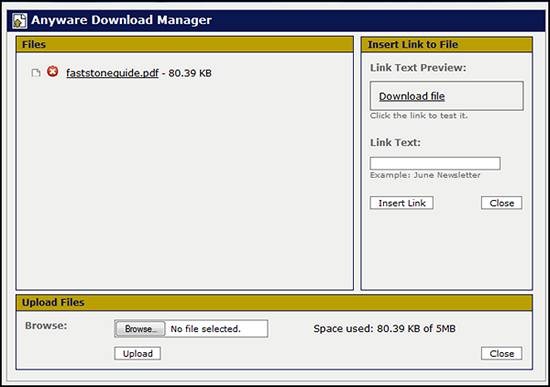Click the Example: June Newsletter hint

(425, 175)
